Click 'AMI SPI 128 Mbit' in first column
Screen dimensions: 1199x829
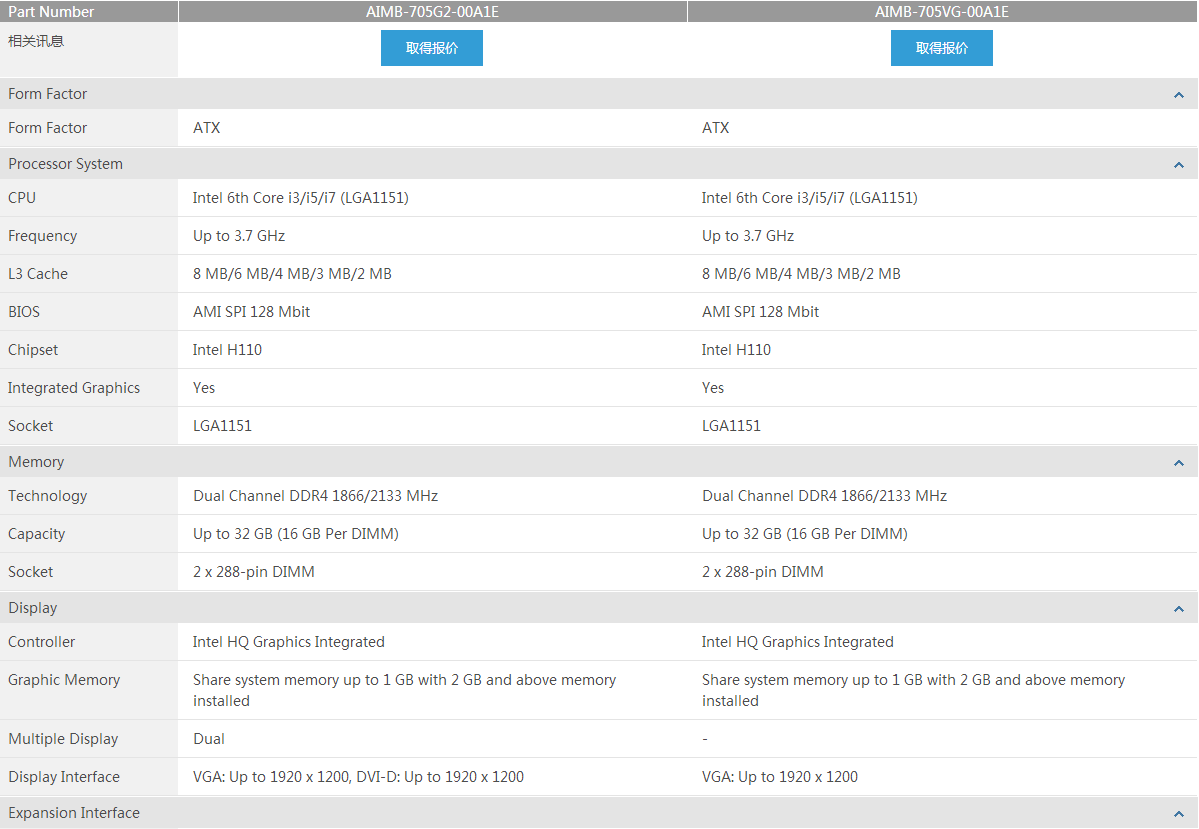(x=252, y=312)
